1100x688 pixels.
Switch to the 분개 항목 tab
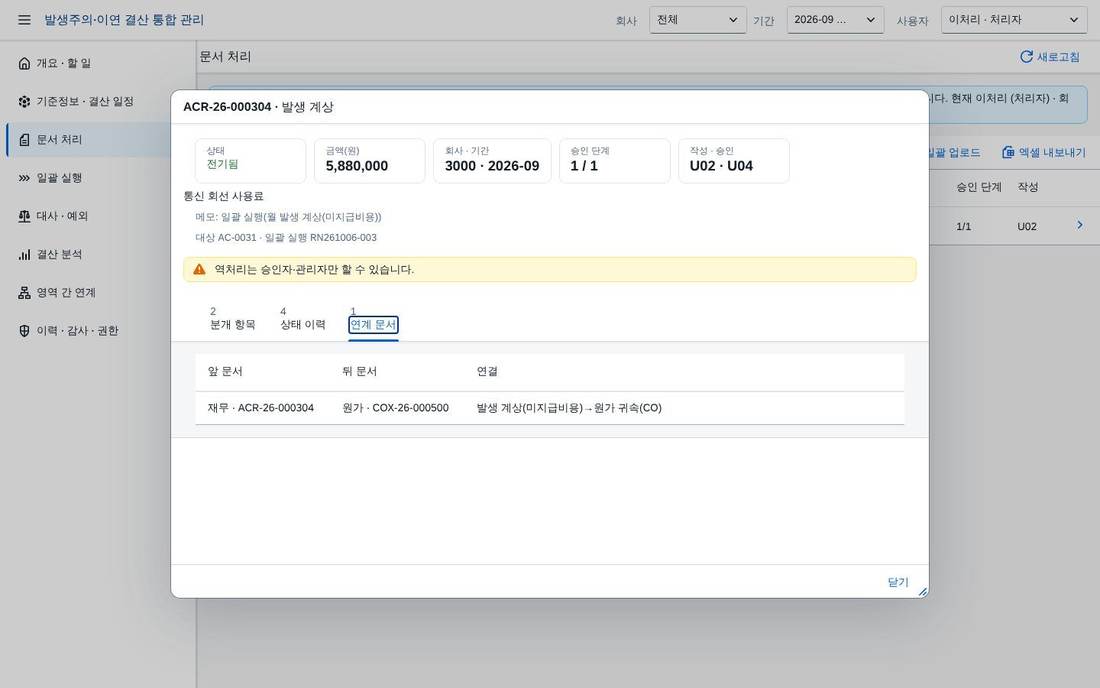click(x=233, y=319)
